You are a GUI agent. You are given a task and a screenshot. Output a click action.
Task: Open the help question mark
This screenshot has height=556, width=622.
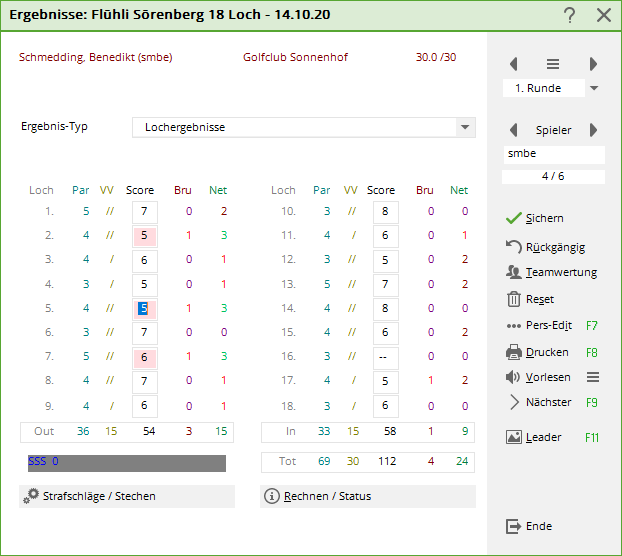click(x=569, y=15)
